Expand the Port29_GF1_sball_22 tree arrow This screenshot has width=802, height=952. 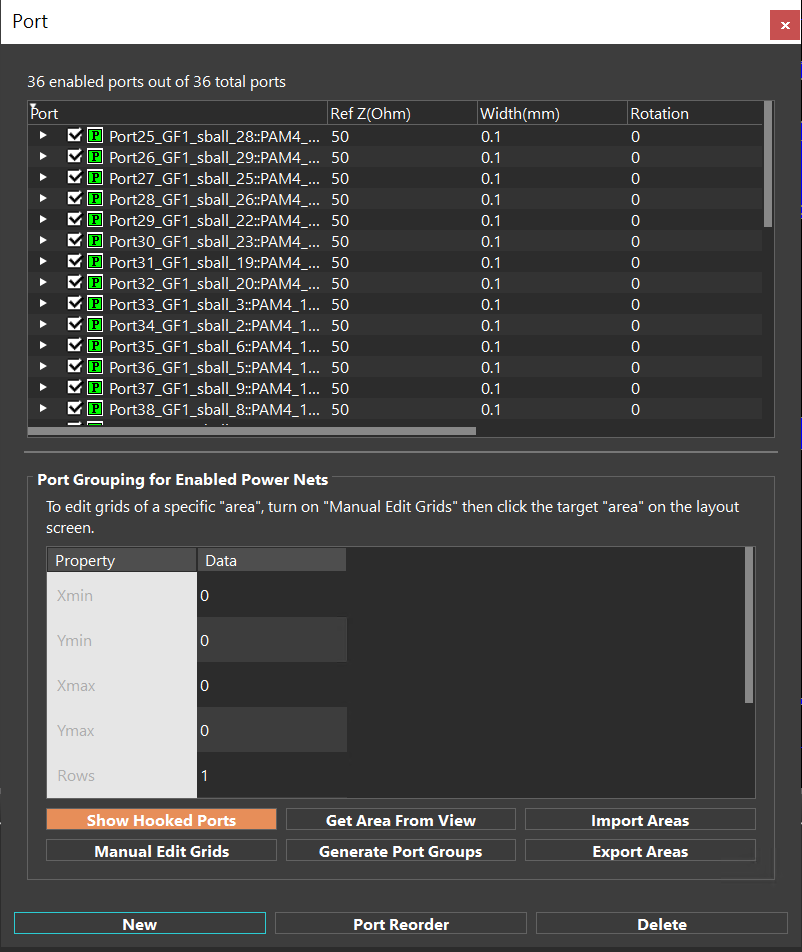tap(43, 219)
